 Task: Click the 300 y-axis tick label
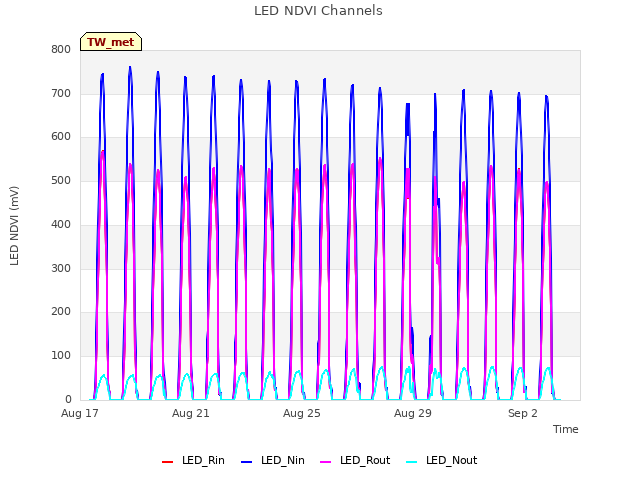point(61,269)
